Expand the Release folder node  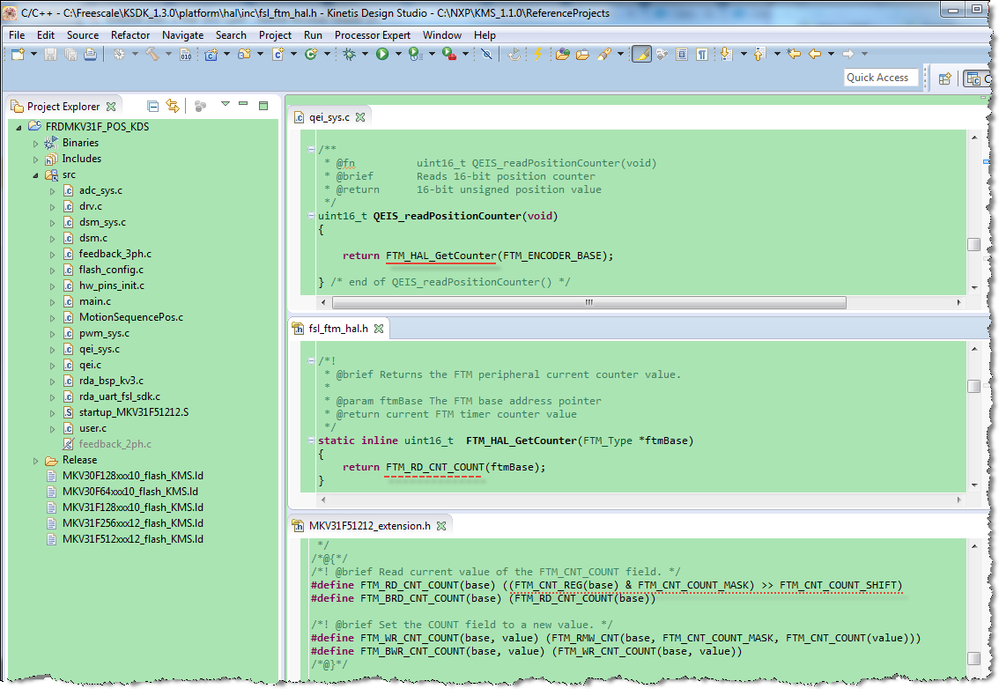click(36, 461)
